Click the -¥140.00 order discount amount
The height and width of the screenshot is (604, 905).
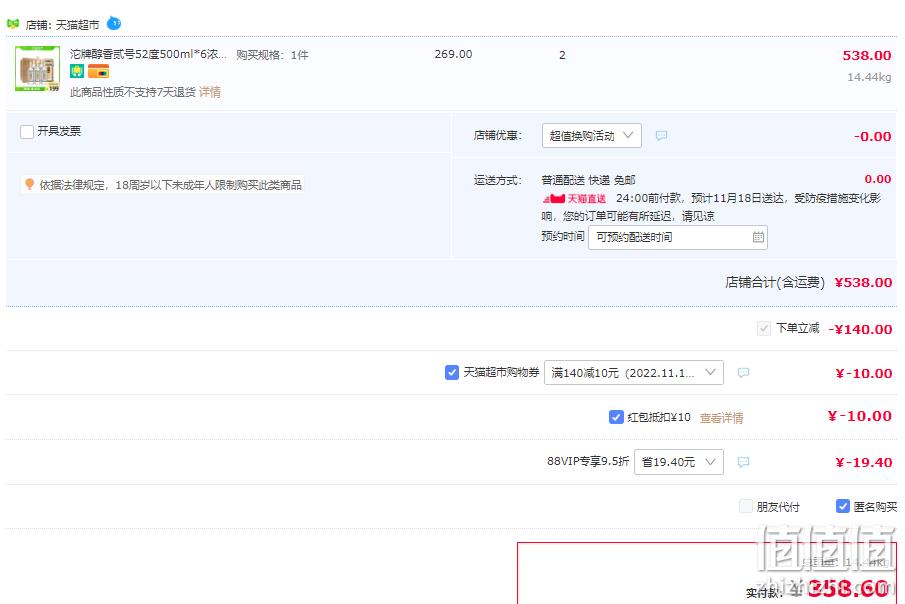coord(861,330)
